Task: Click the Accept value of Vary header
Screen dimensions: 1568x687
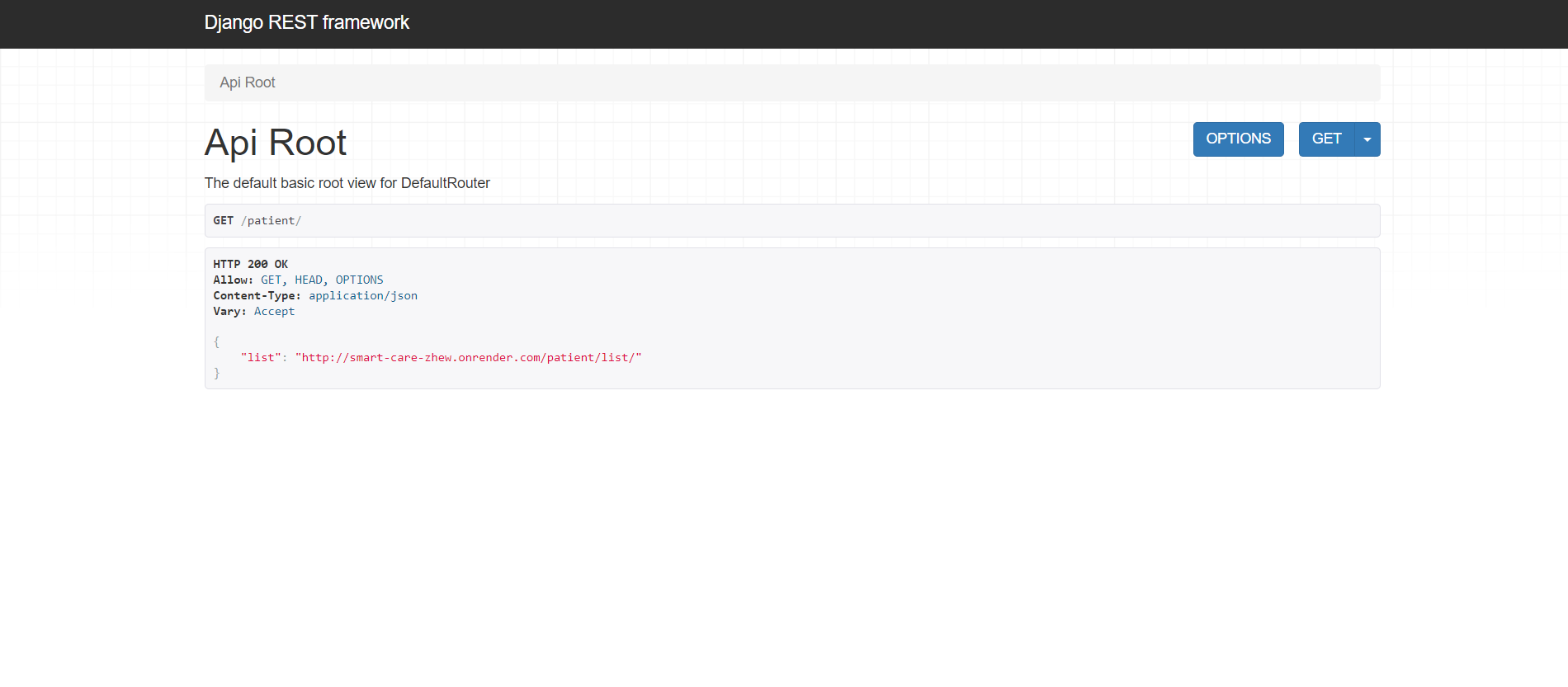Action: pos(274,312)
